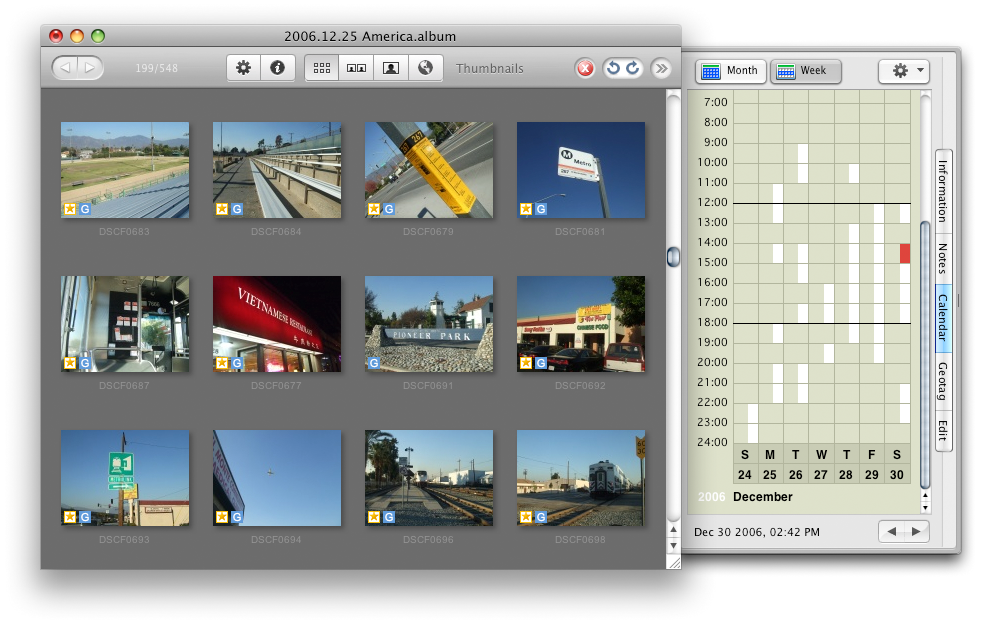Screen dimensions: 1000x620
Task: Click the red X delete button
Action: [x=585, y=68]
